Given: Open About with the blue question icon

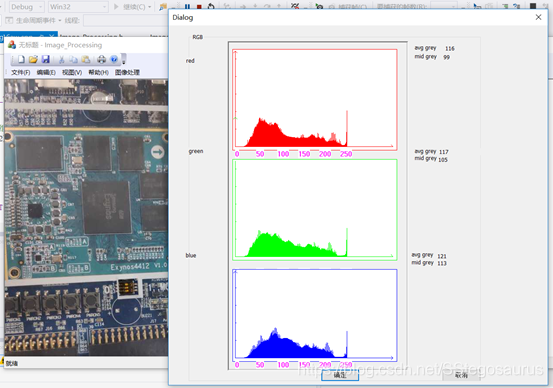Looking at the screenshot, I should point(114,59).
